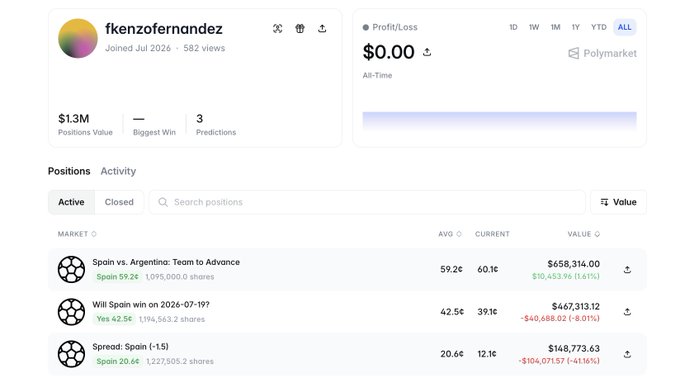Click the gift icon in profile header
Screen dimensions: 680x392
300,29
